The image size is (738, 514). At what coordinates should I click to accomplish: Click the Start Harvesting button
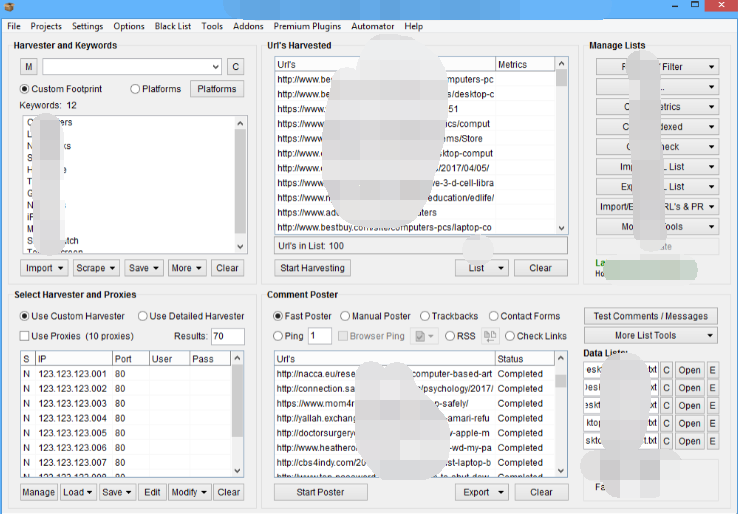(312, 268)
